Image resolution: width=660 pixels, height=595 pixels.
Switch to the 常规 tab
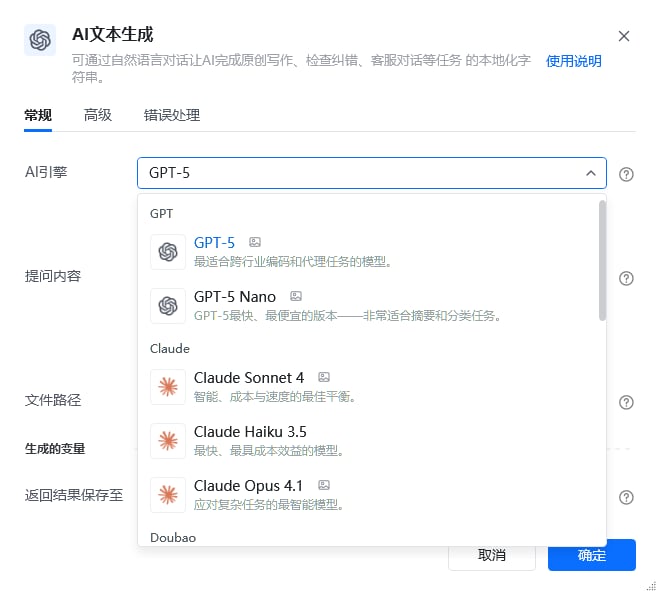pyautogui.click(x=38, y=115)
